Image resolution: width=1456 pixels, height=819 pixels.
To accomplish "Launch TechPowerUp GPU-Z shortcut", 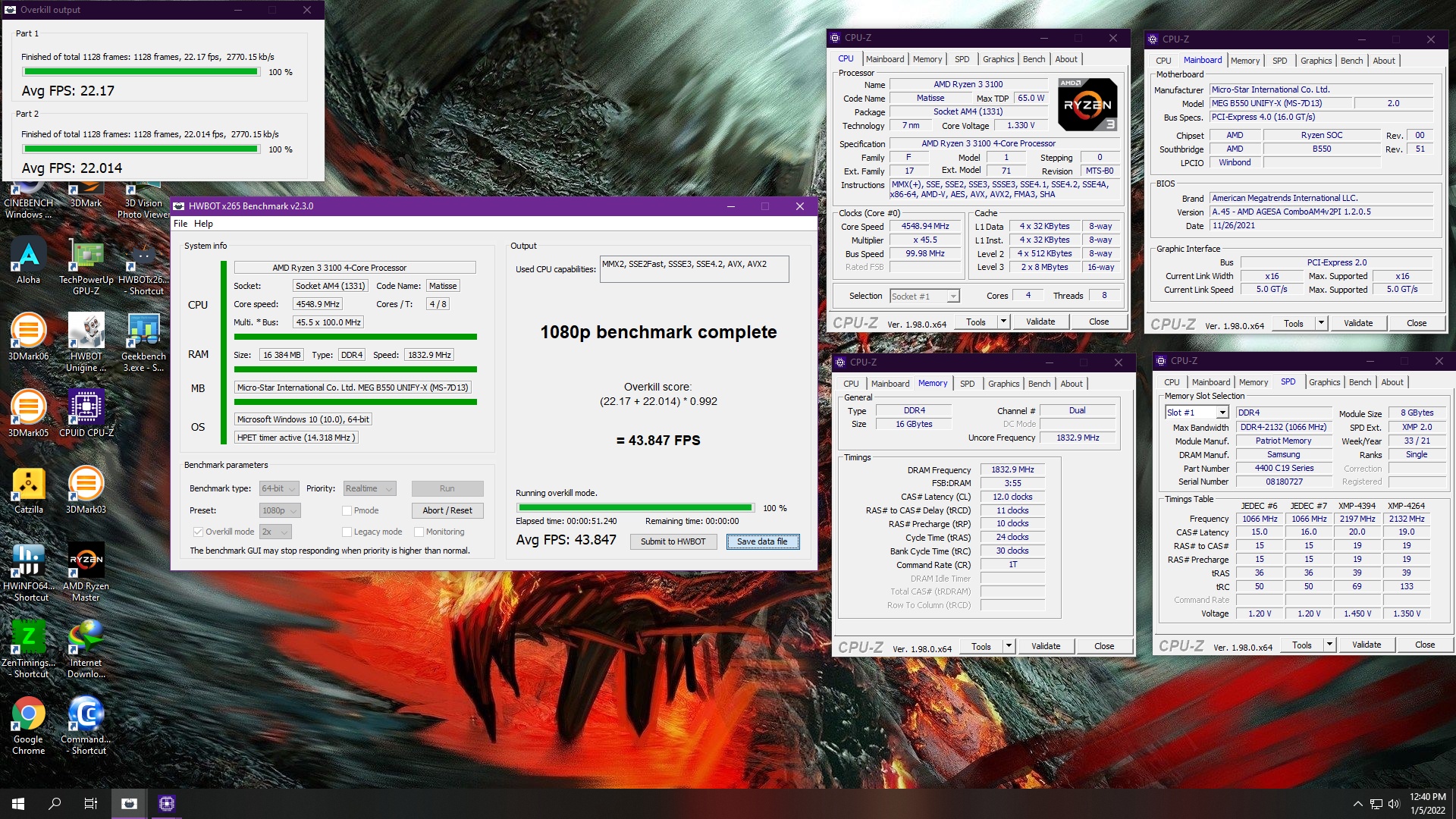I will click(x=86, y=267).
